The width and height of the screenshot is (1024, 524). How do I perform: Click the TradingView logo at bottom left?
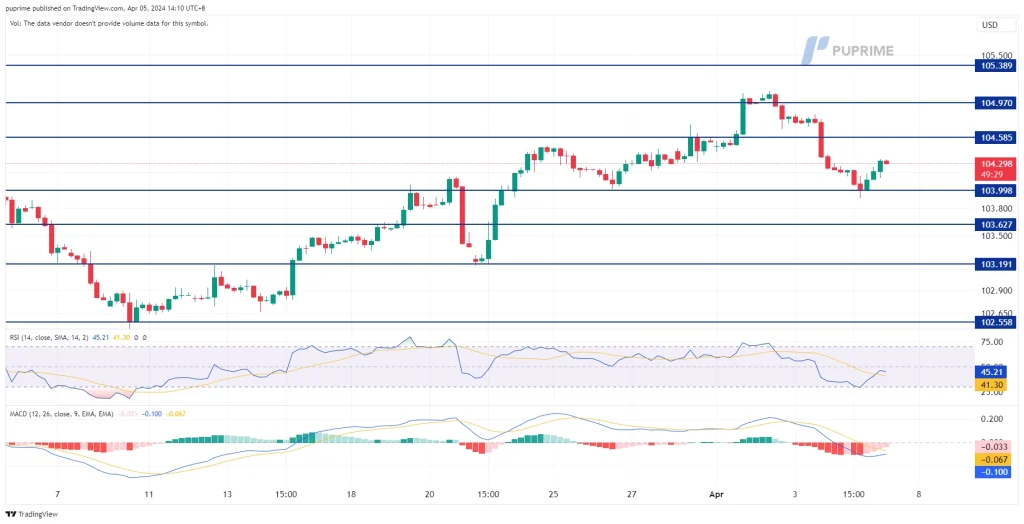pyautogui.click(x=30, y=513)
